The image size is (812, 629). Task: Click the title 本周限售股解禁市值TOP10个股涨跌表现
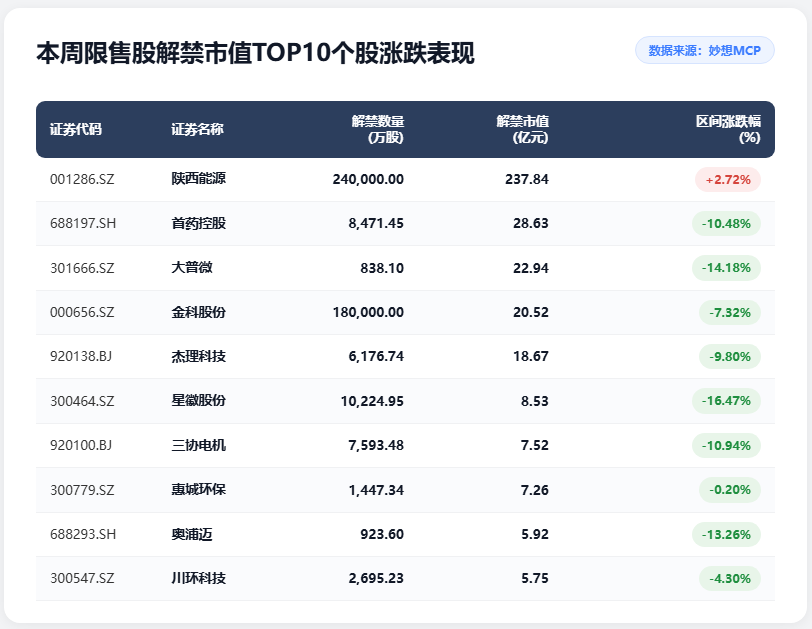click(255, 53)
